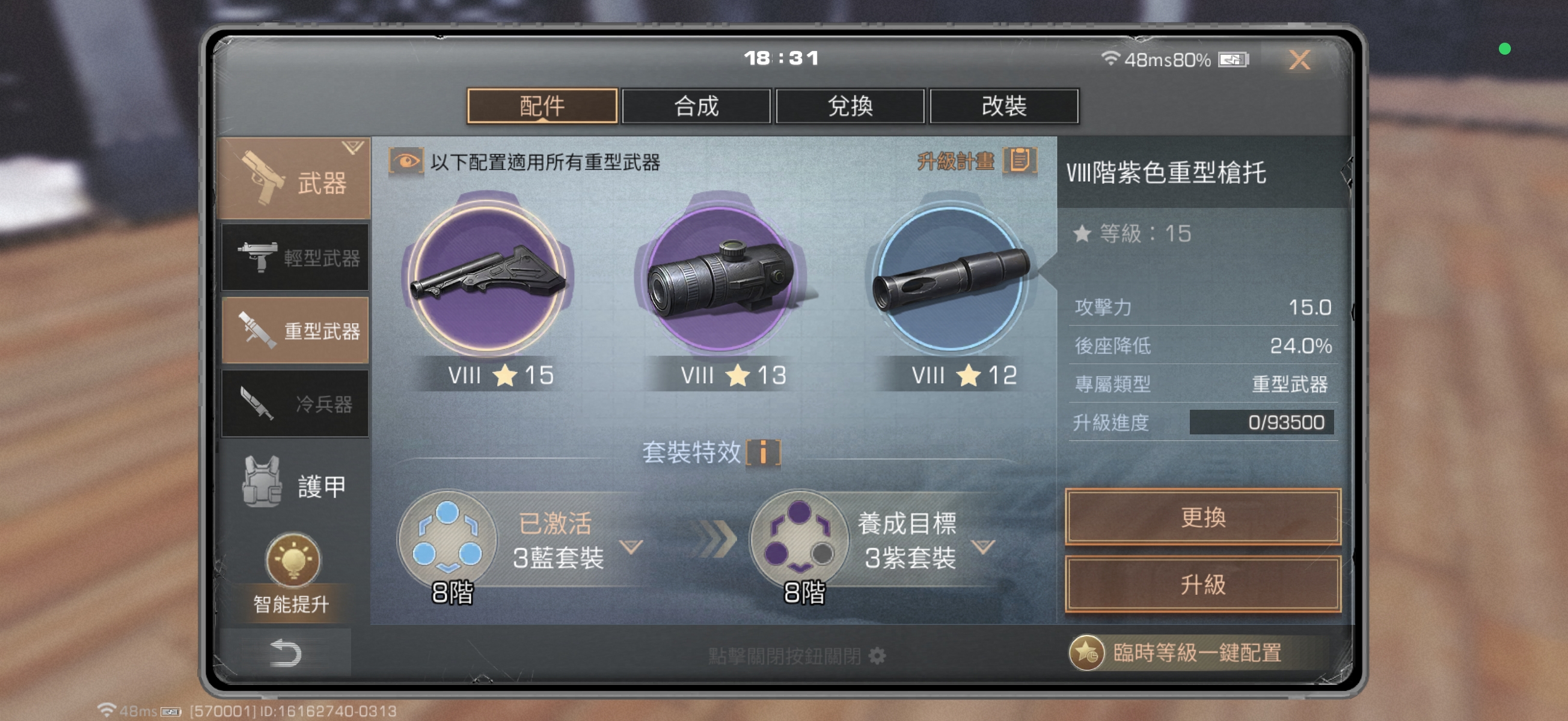Tap the 智能提升 lightbulb icon
This screenshot has height=721, width=1568.
pos(292,560)
